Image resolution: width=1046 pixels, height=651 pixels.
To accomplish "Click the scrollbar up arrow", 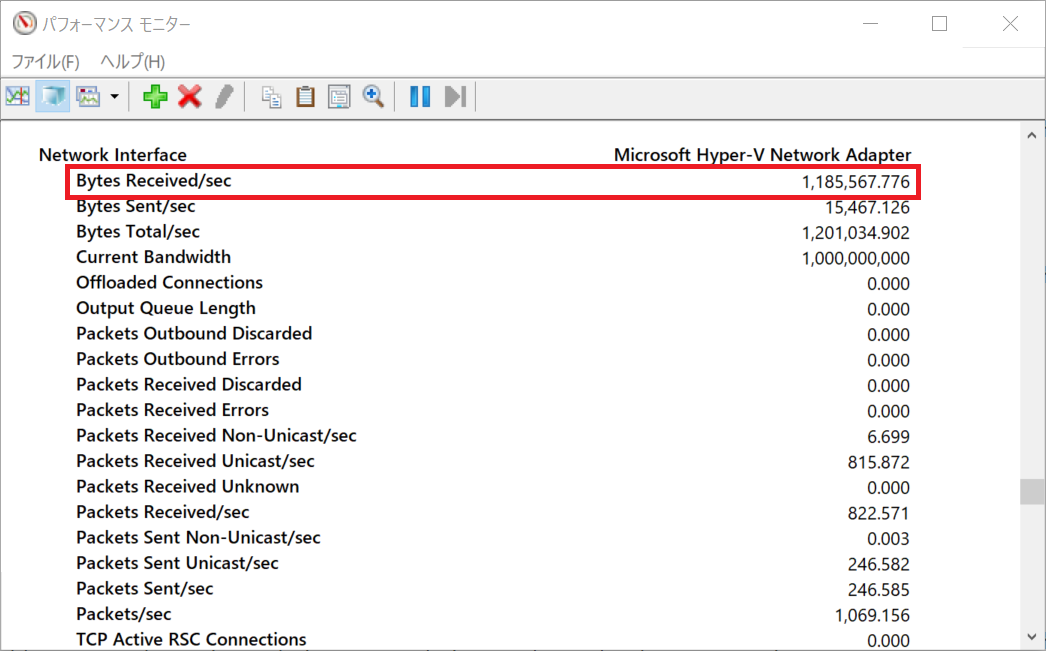I will point(1031,134).
